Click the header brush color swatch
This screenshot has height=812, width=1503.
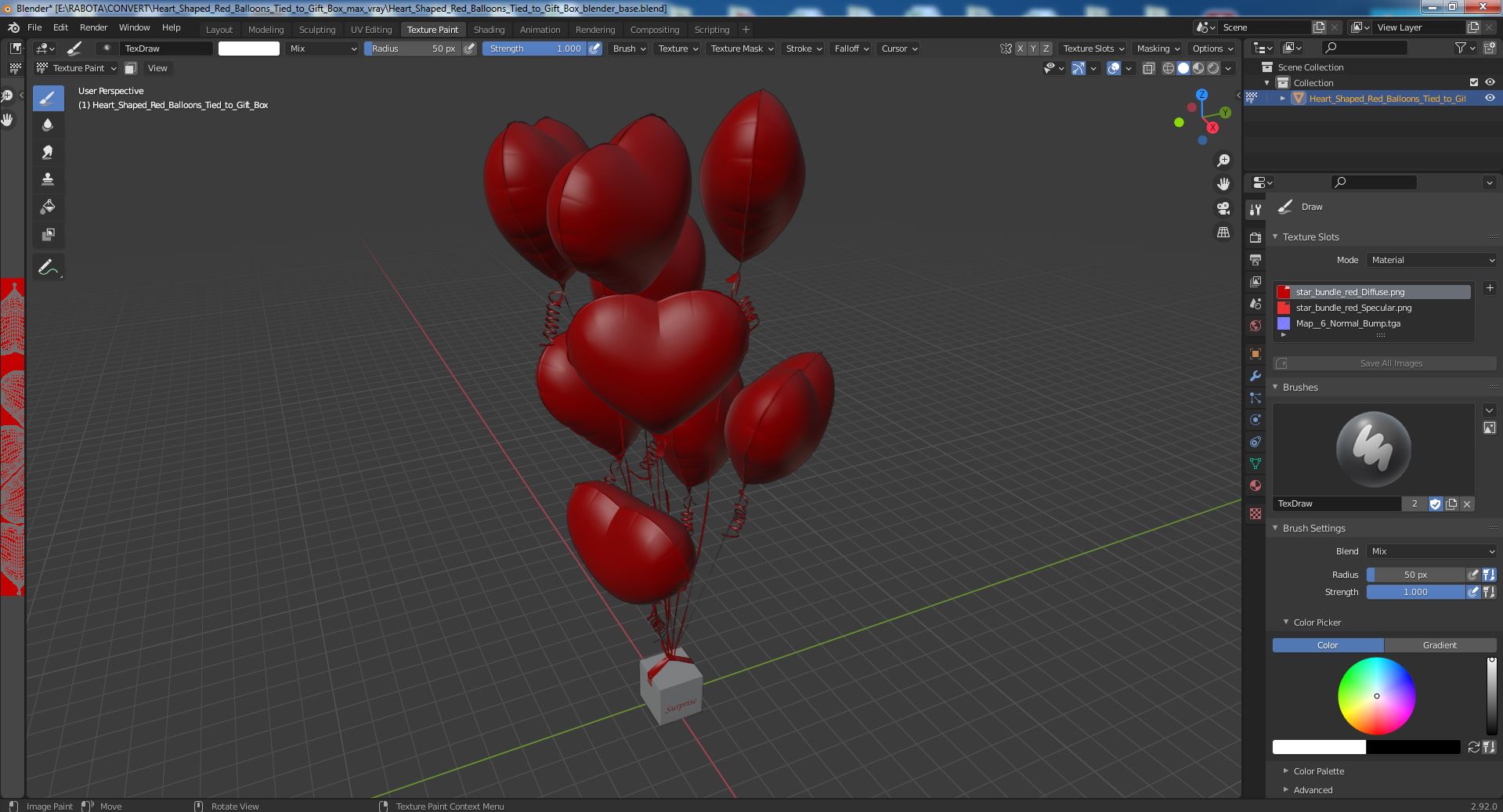click(x=248, y=49)
